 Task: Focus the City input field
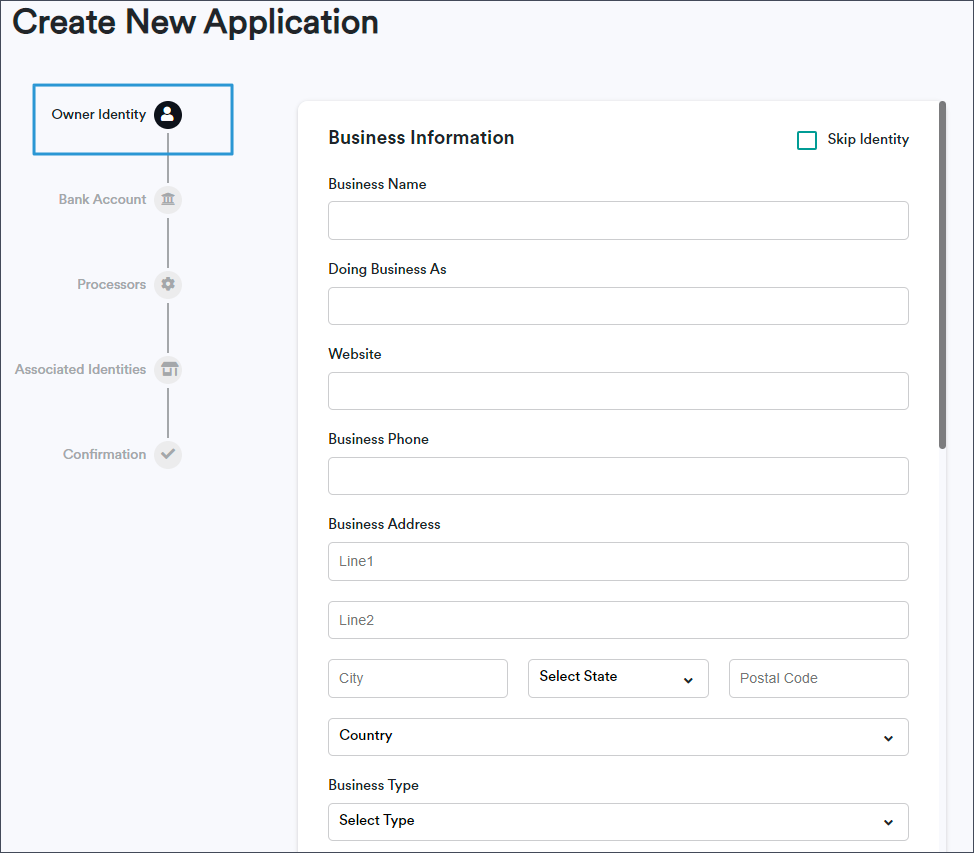(418, 678)
